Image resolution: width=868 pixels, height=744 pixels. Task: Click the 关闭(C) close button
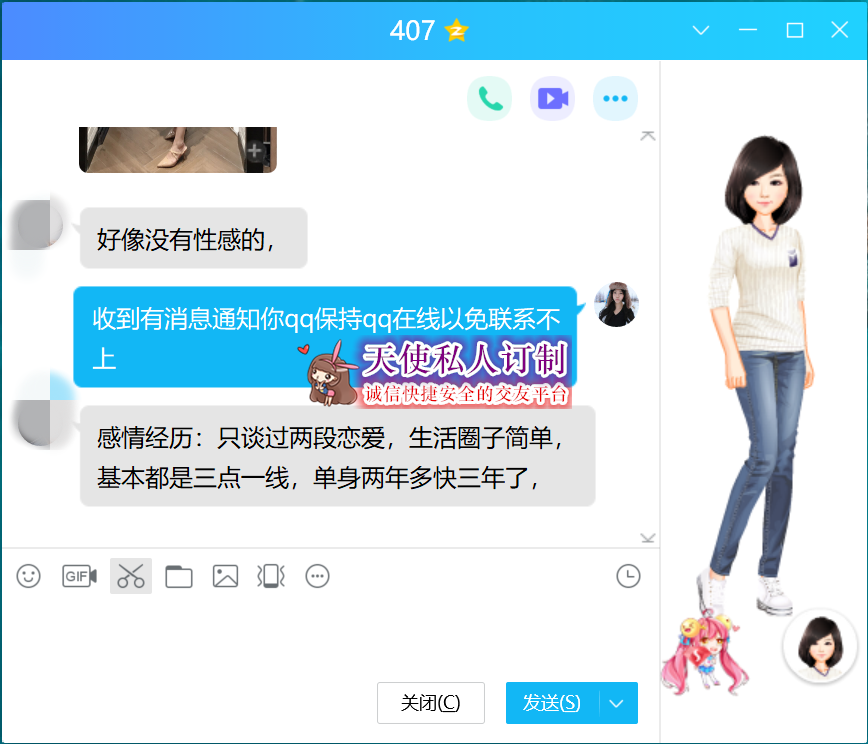pyautogui.click(x=431, y=703)
